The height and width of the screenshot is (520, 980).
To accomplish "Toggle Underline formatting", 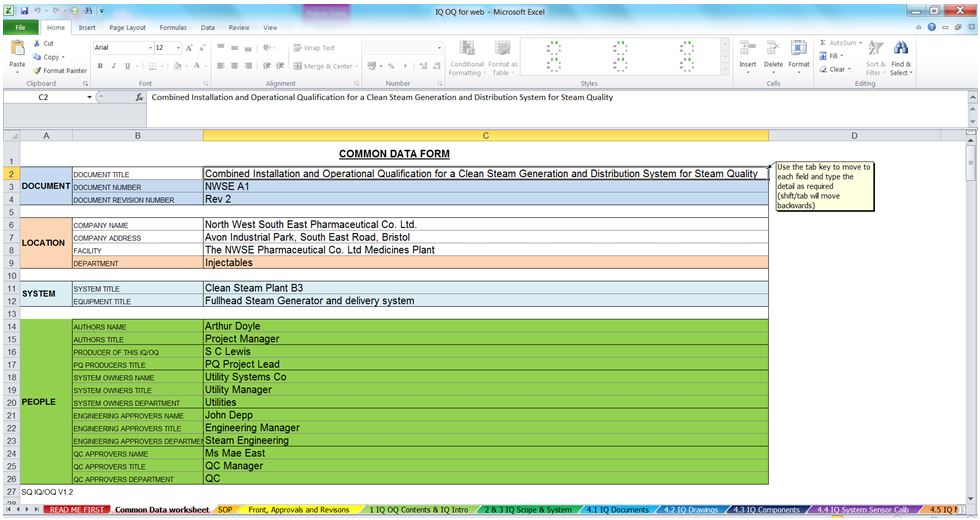I will tap(128, 66).
